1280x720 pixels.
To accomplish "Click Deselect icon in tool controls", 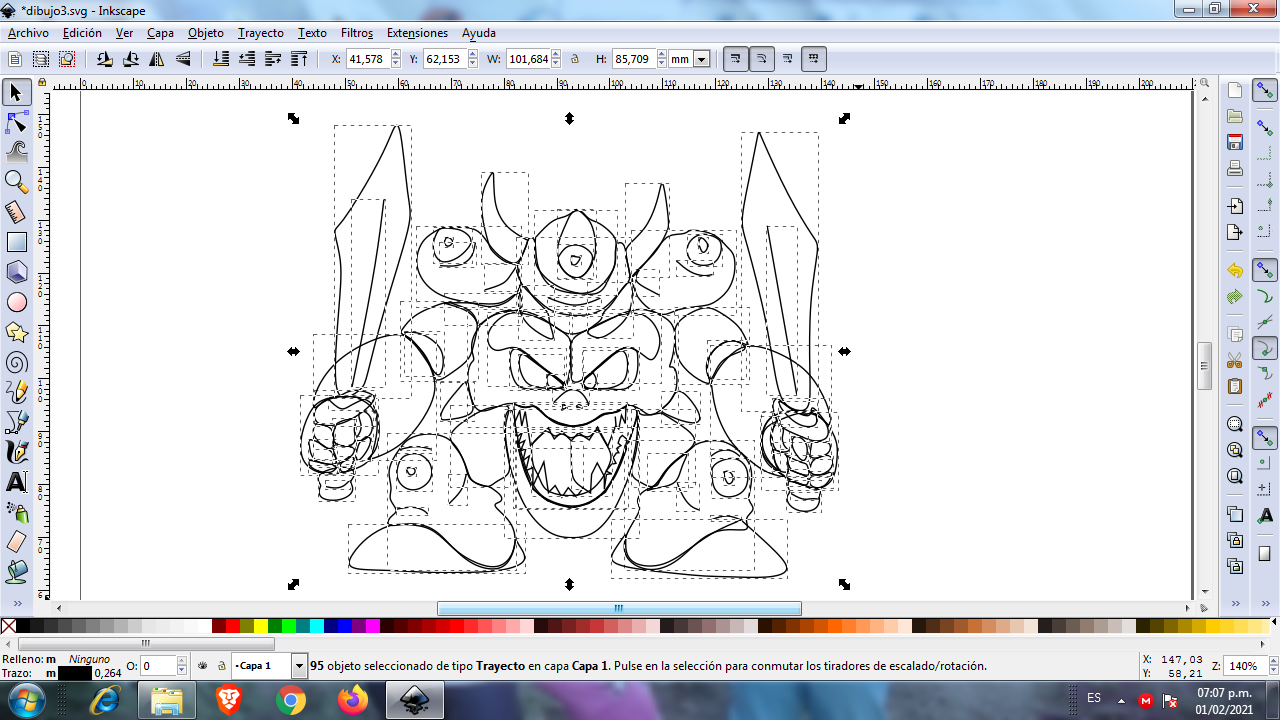I will (67, 59).
